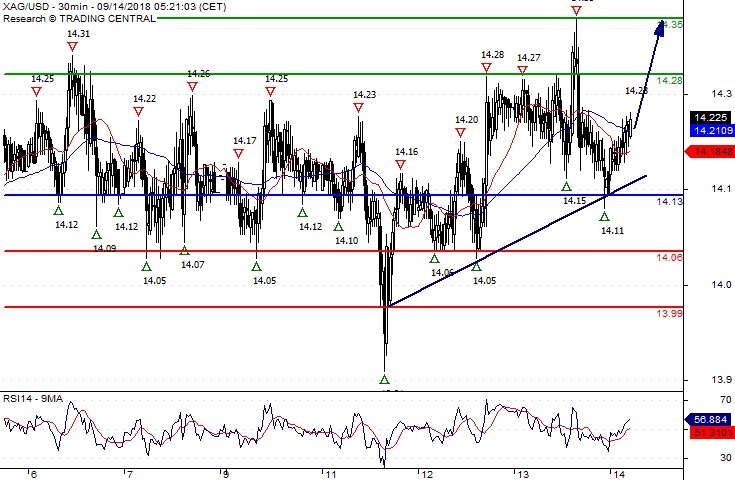Click the 30 level on RSI axis
The width and height of the screenshot is (735, 480).
click(x=726, y=458)
